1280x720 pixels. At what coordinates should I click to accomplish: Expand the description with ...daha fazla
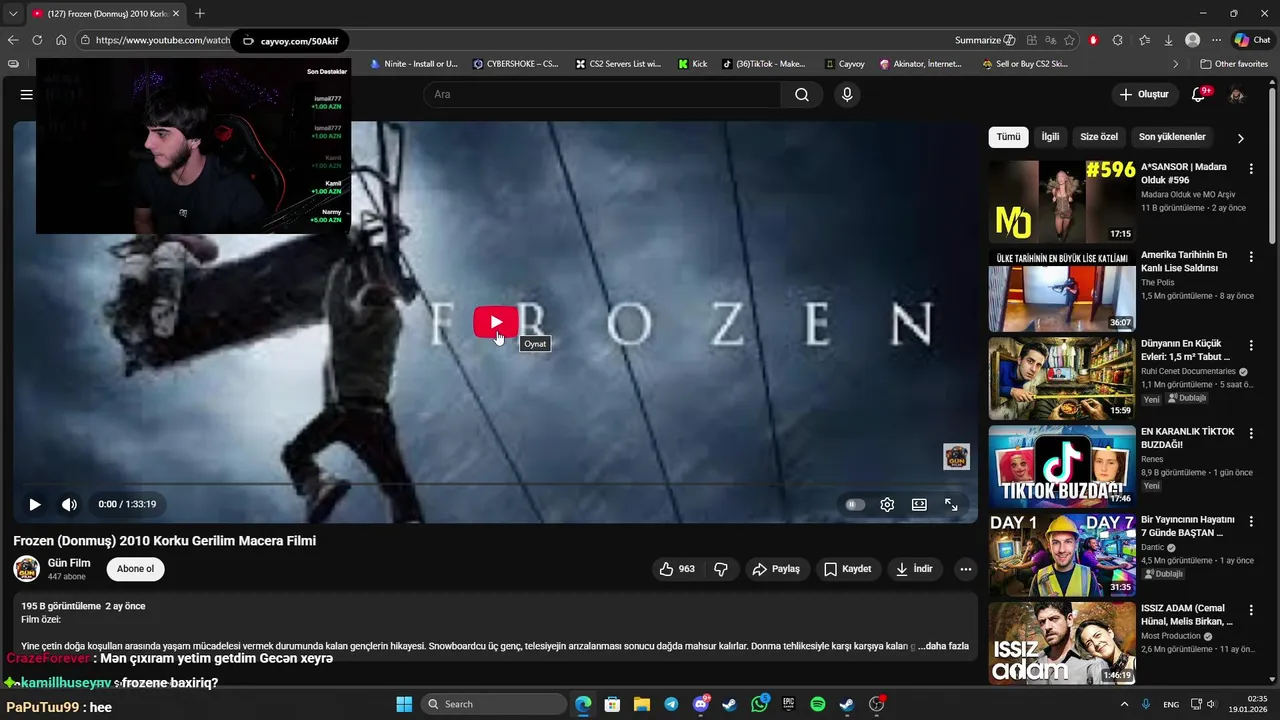pos(943,646)
